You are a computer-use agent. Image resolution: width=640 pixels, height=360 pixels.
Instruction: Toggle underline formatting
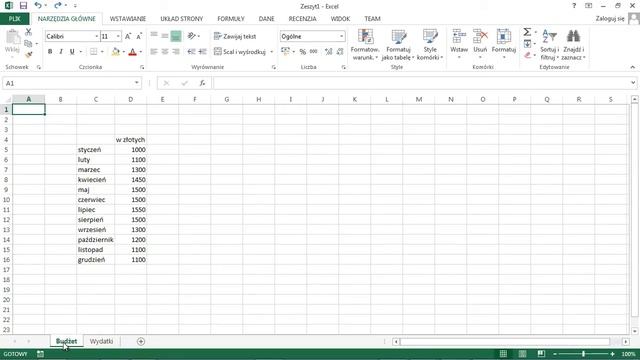tap(72, 52)
